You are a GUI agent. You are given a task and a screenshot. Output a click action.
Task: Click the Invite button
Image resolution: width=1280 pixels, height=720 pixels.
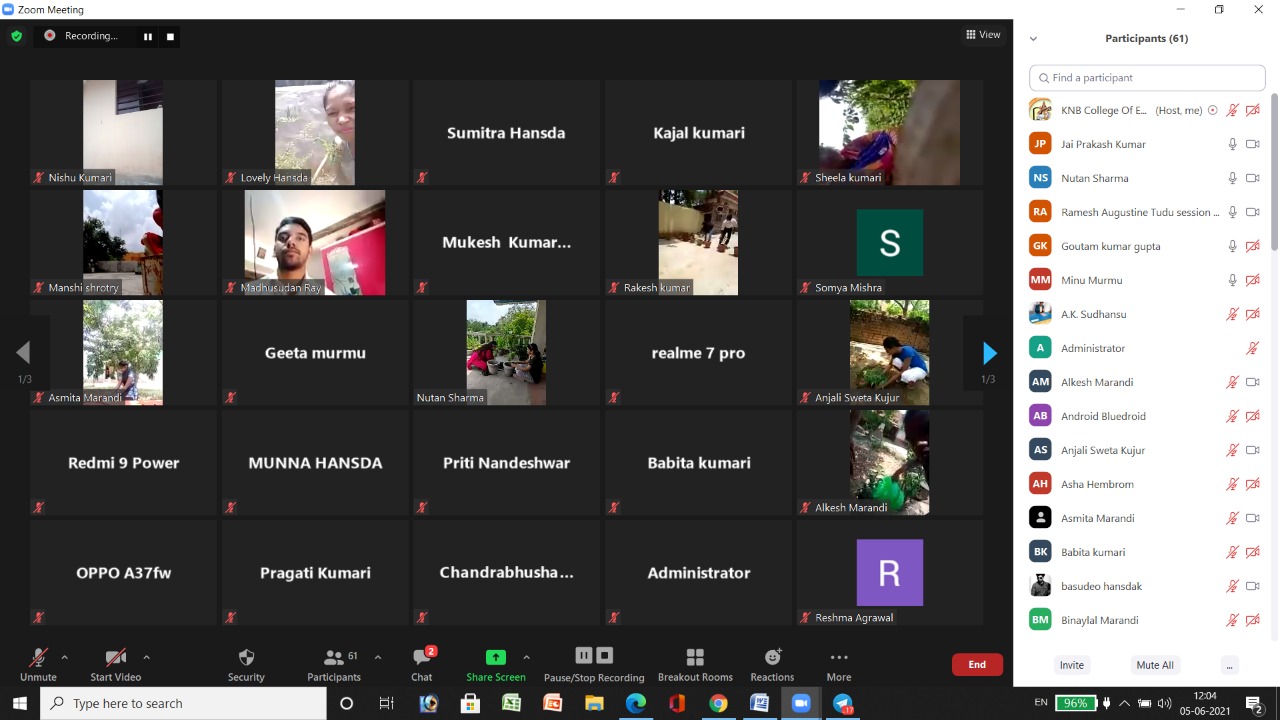point(1072,665)
